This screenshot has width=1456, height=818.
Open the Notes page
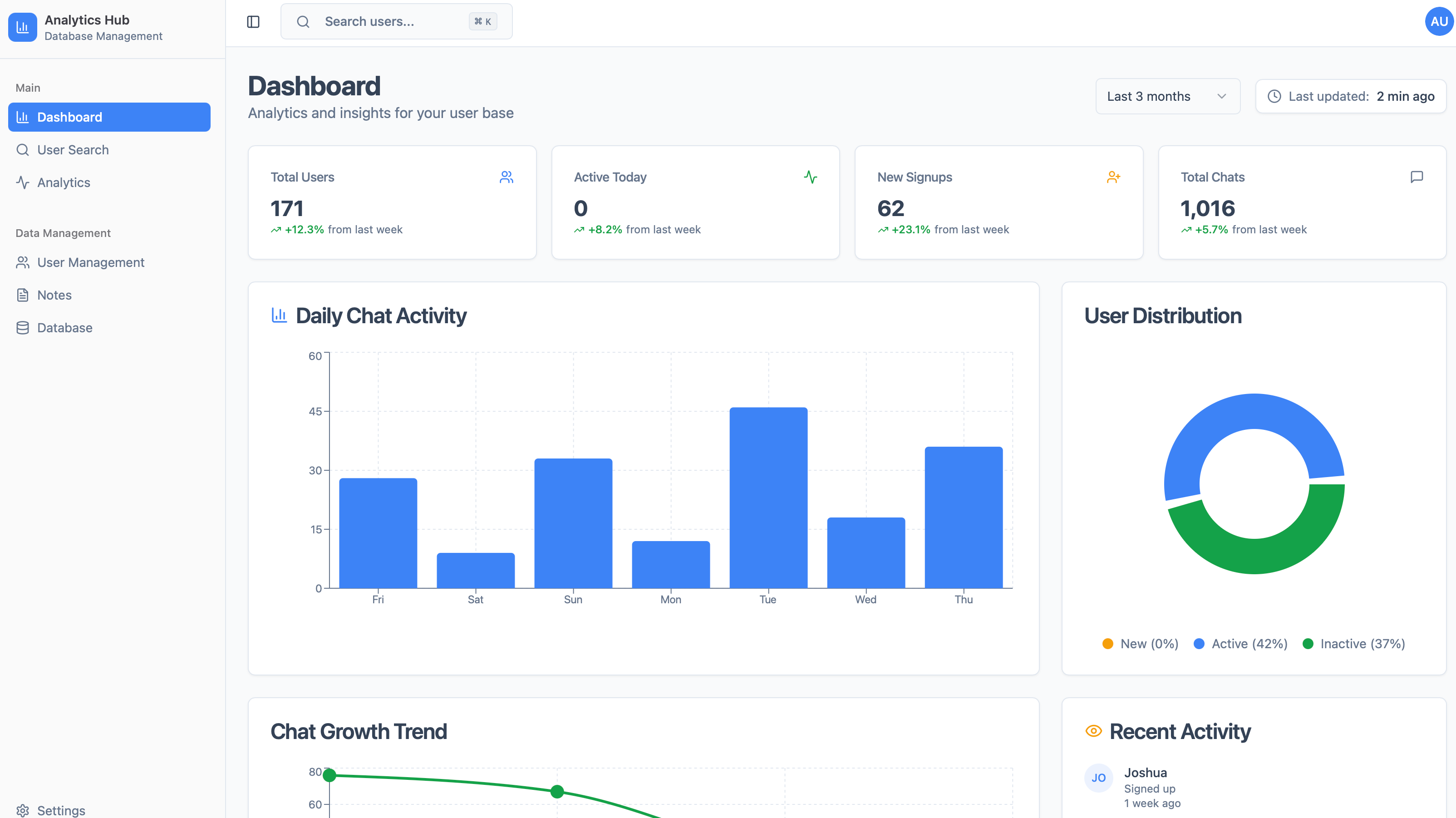point(54,295)
